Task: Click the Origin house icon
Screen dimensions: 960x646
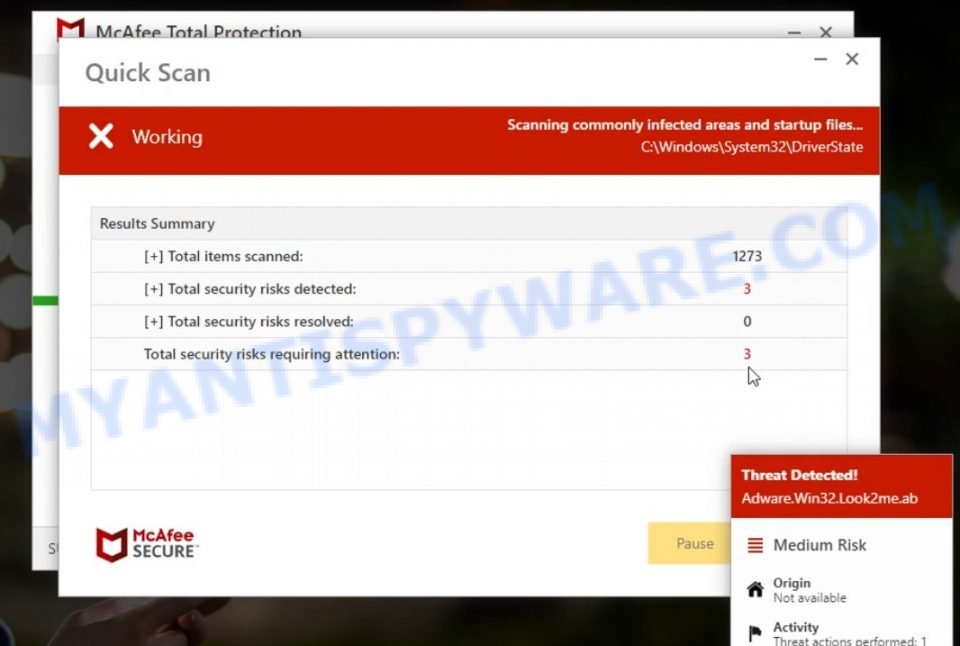Action: (756, 589)
